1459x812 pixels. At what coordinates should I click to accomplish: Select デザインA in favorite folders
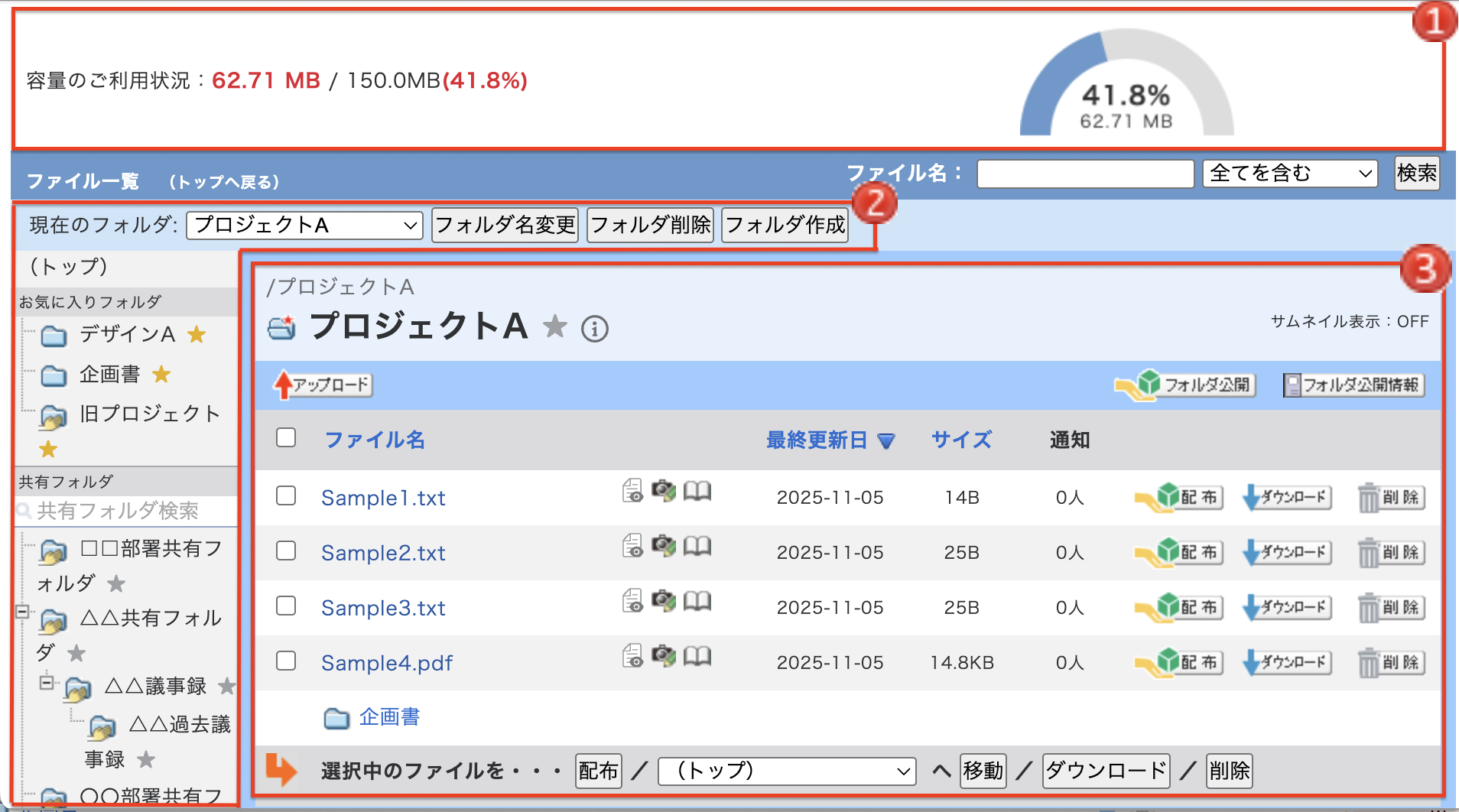click(x=127, y=334)
